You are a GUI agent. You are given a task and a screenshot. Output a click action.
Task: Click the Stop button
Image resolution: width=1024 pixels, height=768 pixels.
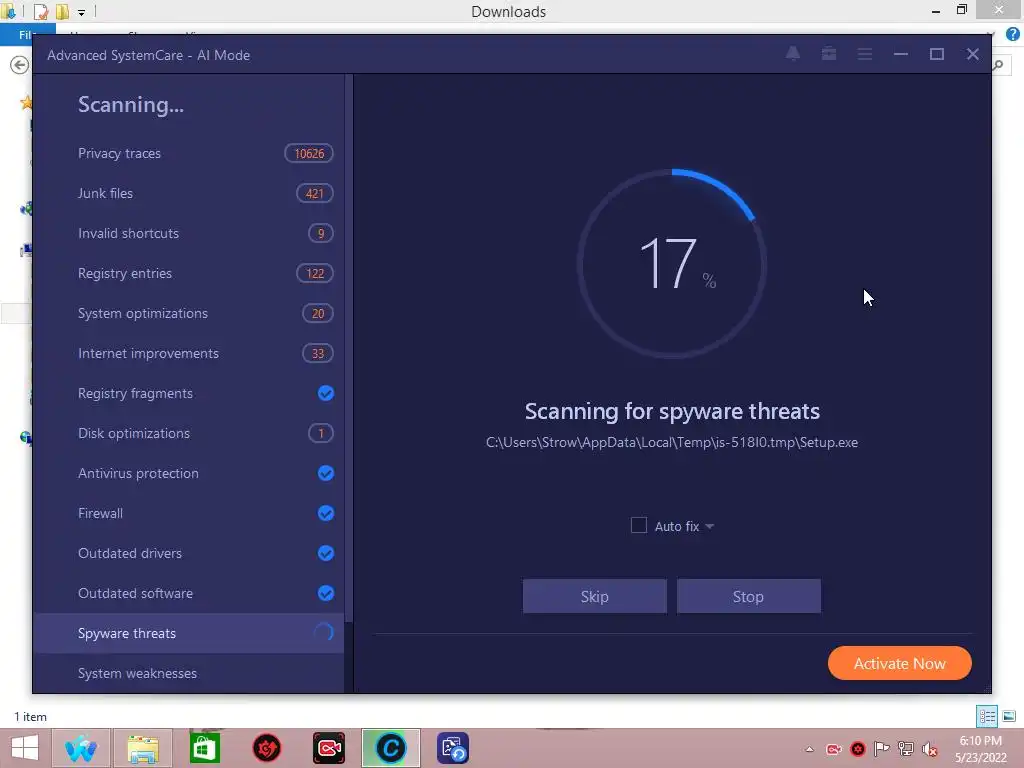(748, 596)
